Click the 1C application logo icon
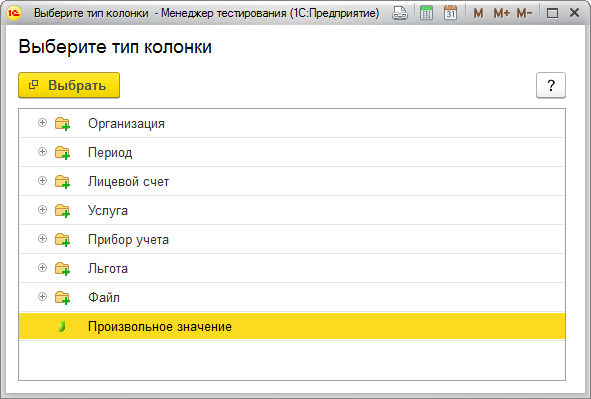Viewport: 591px width, 399px height. (14, 13)
